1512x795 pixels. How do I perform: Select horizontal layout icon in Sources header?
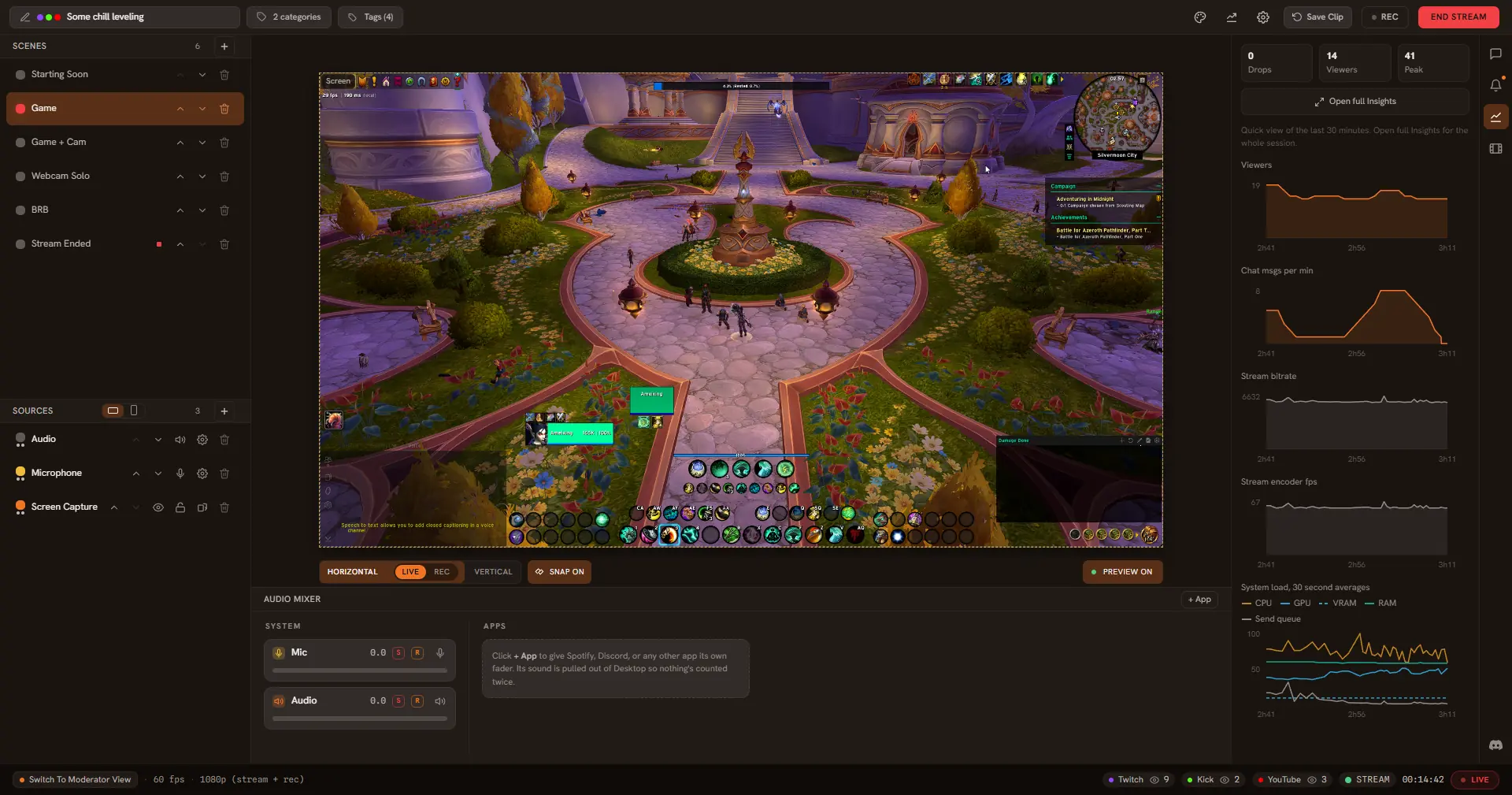click(x=113, y=411)
